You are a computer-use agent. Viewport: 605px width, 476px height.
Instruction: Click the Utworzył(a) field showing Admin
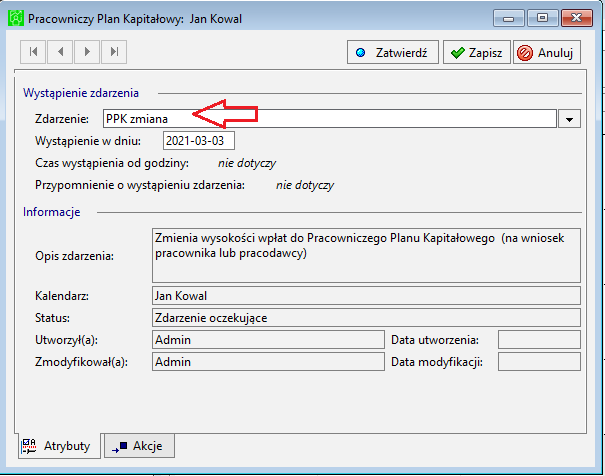[268, 340]
